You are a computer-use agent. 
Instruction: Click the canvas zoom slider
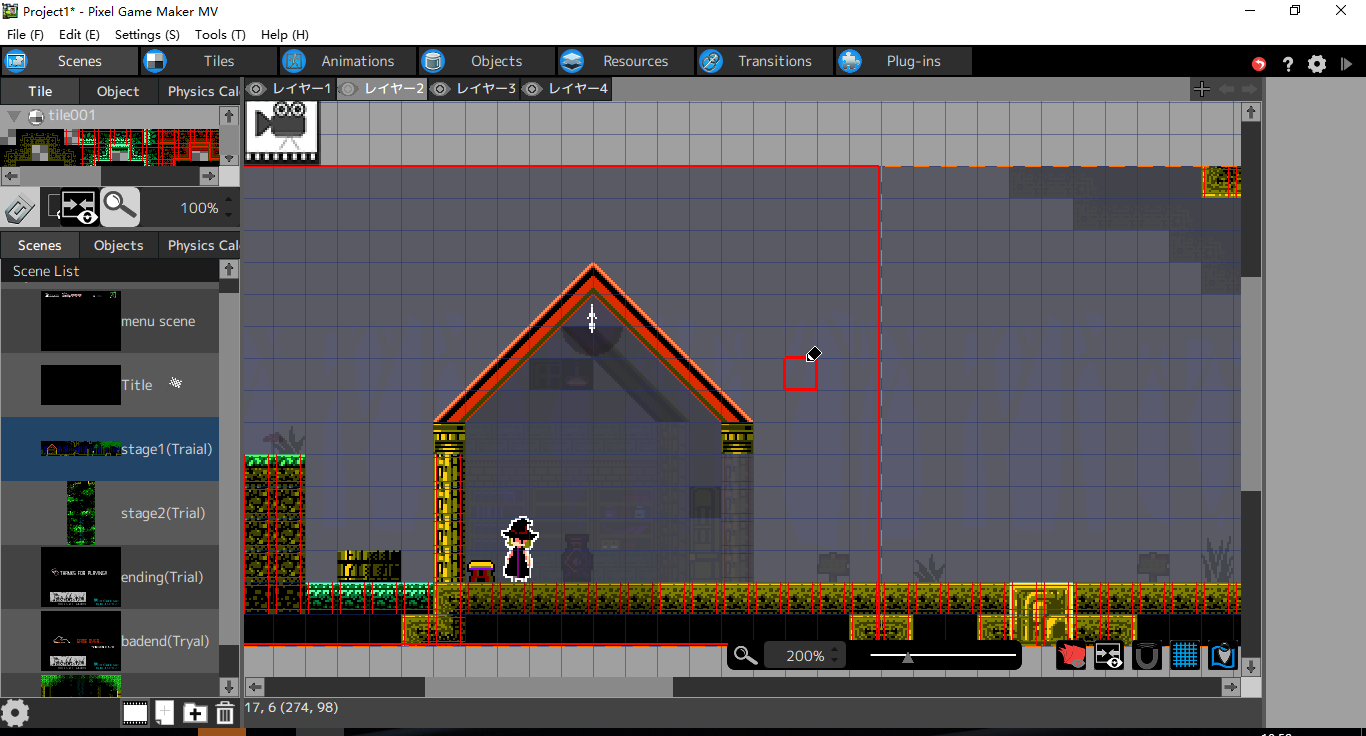pyautogui.click(x=943, y=656)
